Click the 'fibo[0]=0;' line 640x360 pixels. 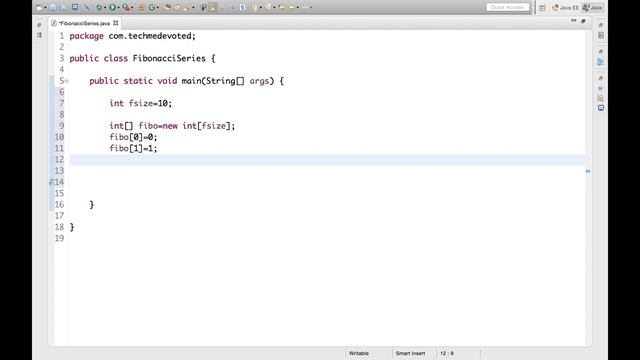133,137
